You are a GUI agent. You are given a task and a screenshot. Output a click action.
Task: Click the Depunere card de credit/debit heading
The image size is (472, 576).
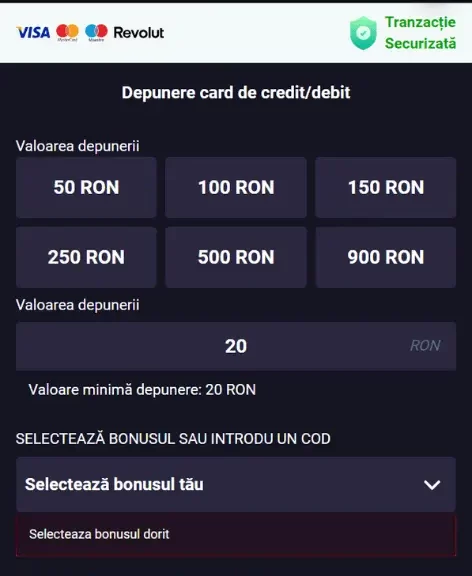(236, 93)
